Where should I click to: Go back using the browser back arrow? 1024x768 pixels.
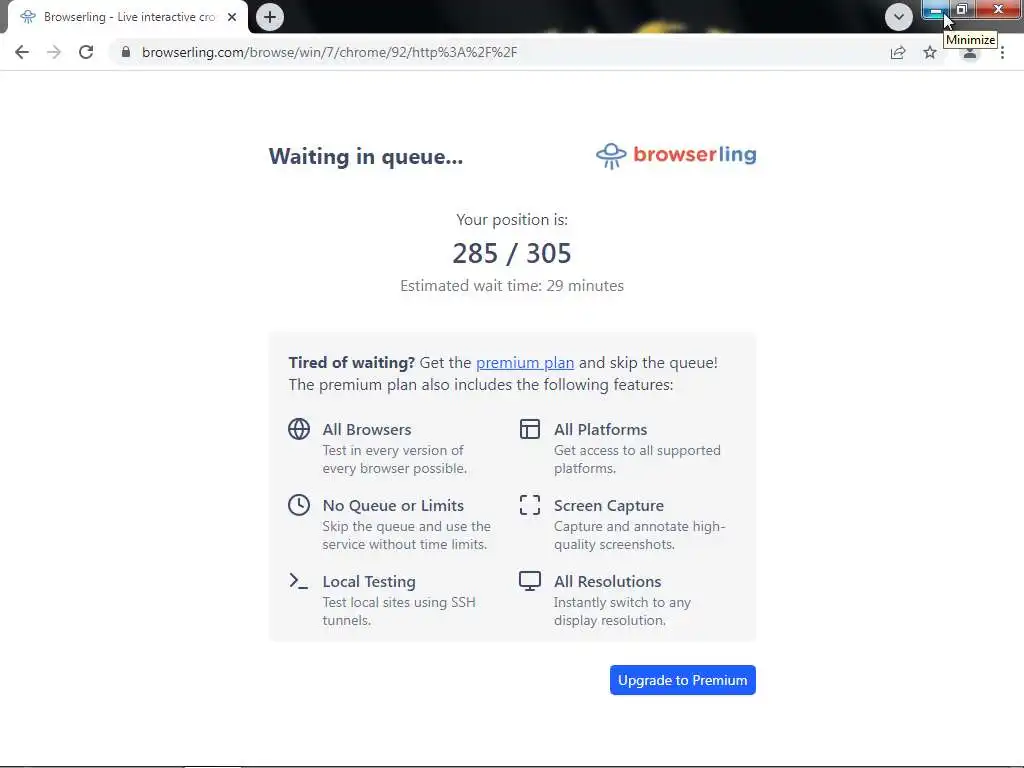point(22,52)
